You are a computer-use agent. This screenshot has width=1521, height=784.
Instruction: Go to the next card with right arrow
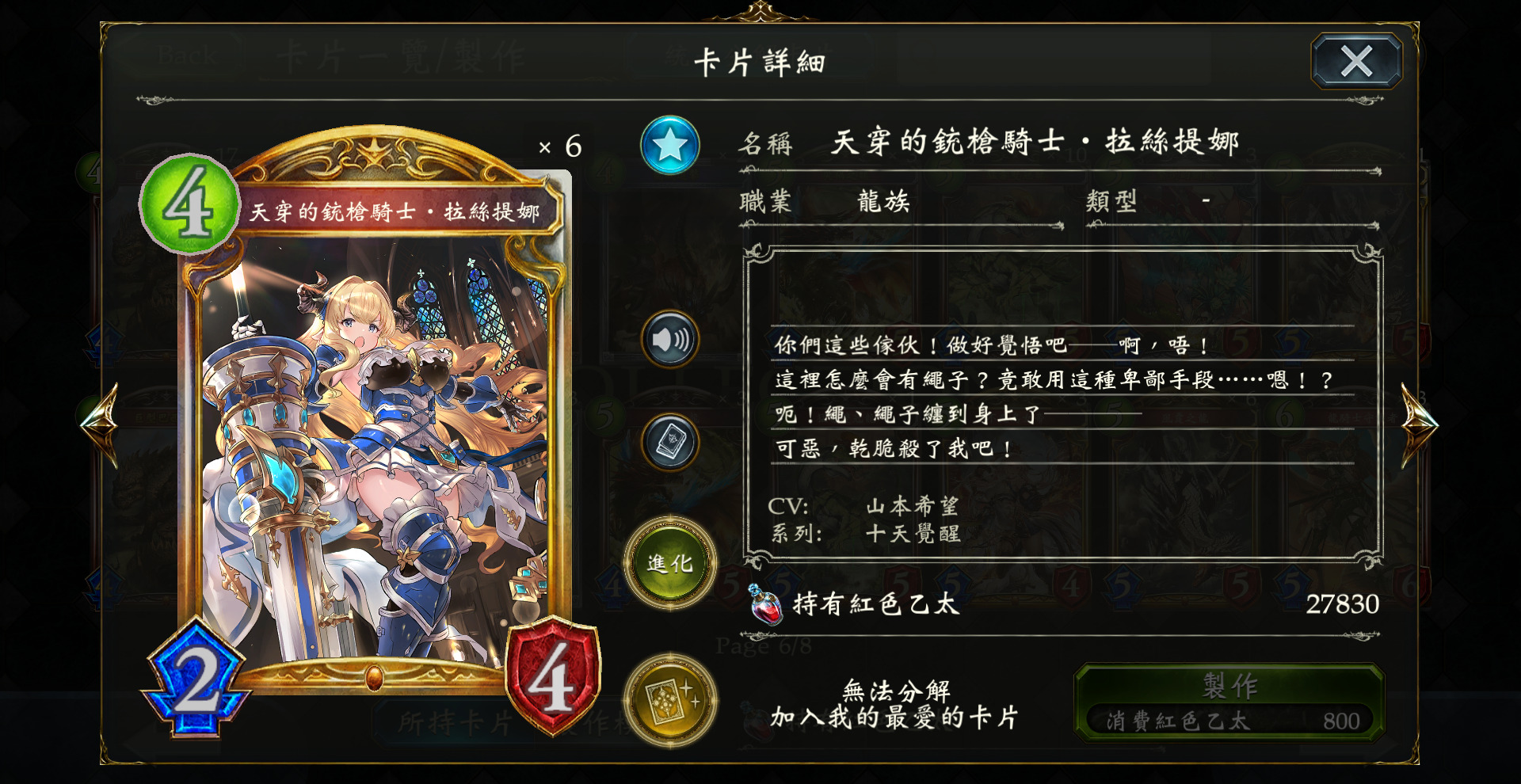[x=1419, y=424]
